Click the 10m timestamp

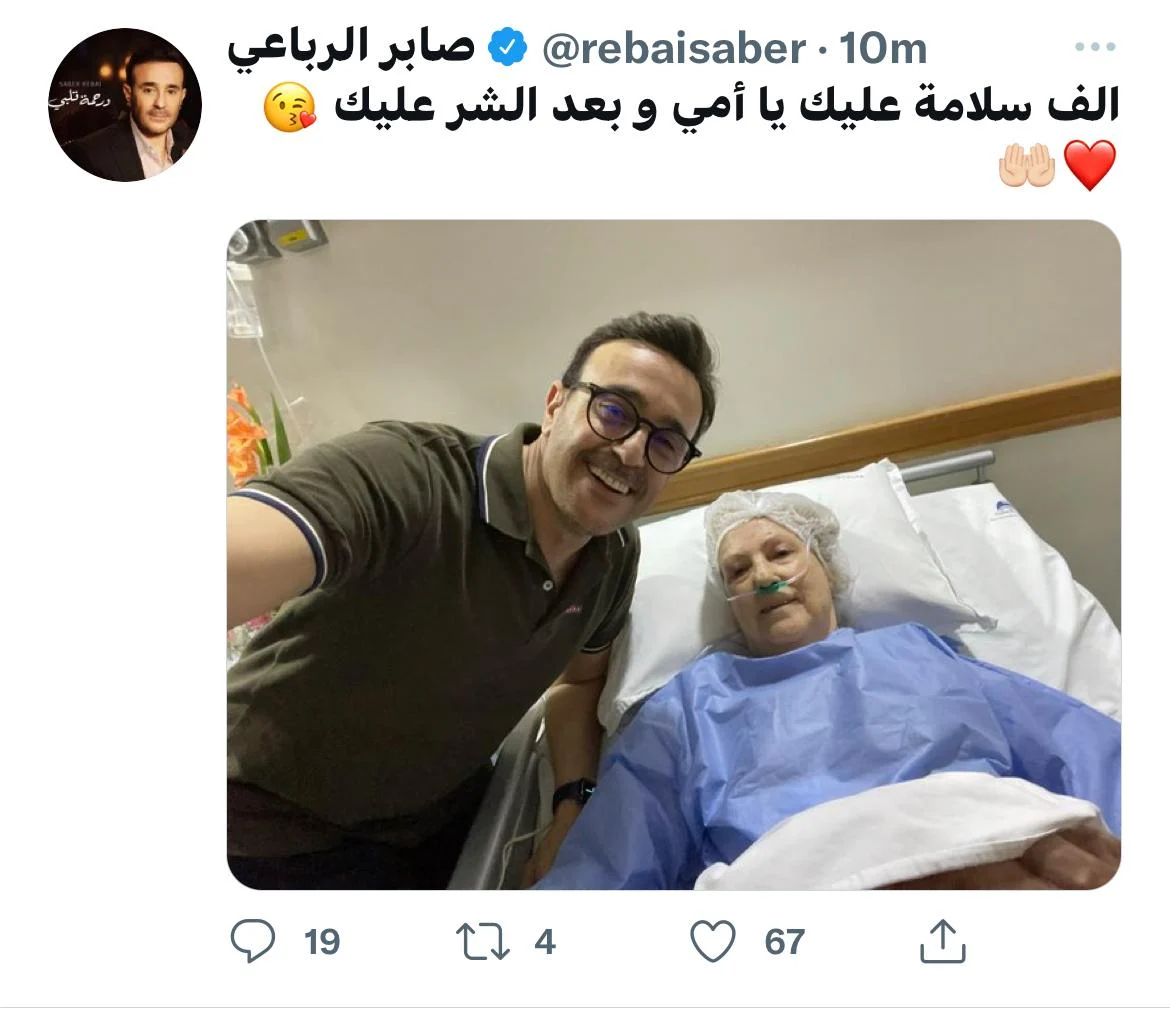[x=883, y=49]
